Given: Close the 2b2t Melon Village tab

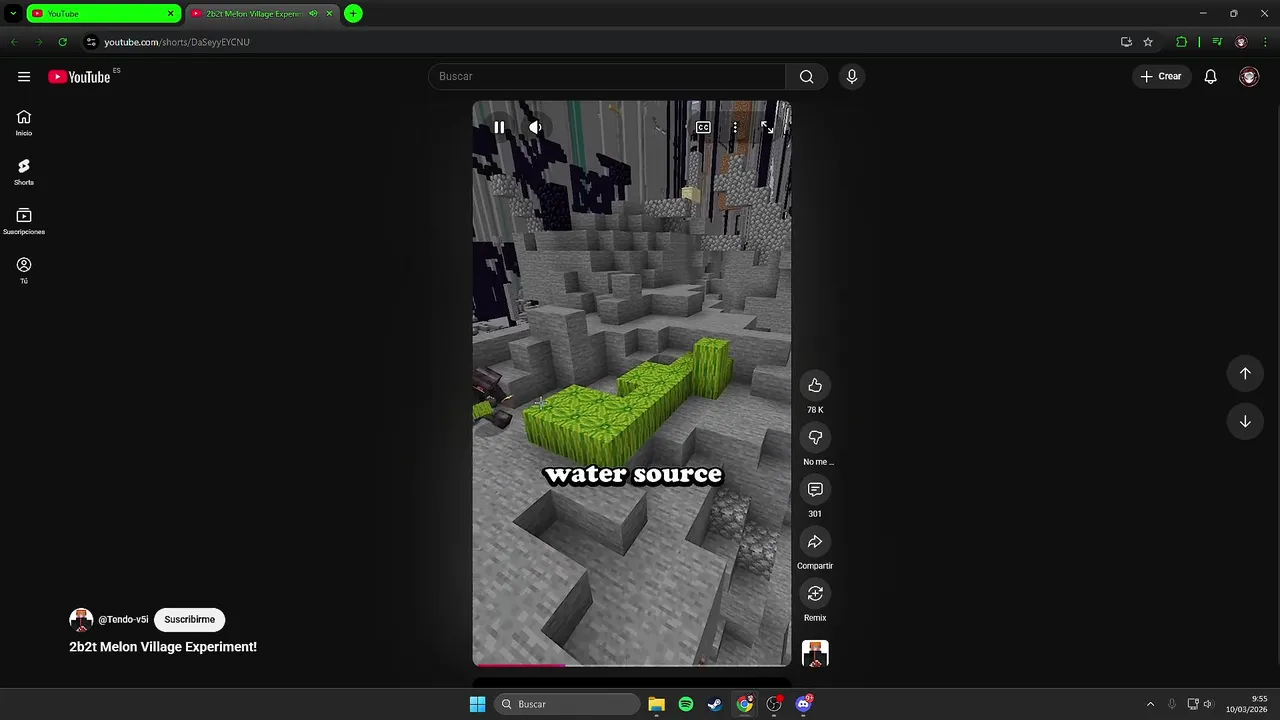Looking at the screenshot, I should pos(329,14).
